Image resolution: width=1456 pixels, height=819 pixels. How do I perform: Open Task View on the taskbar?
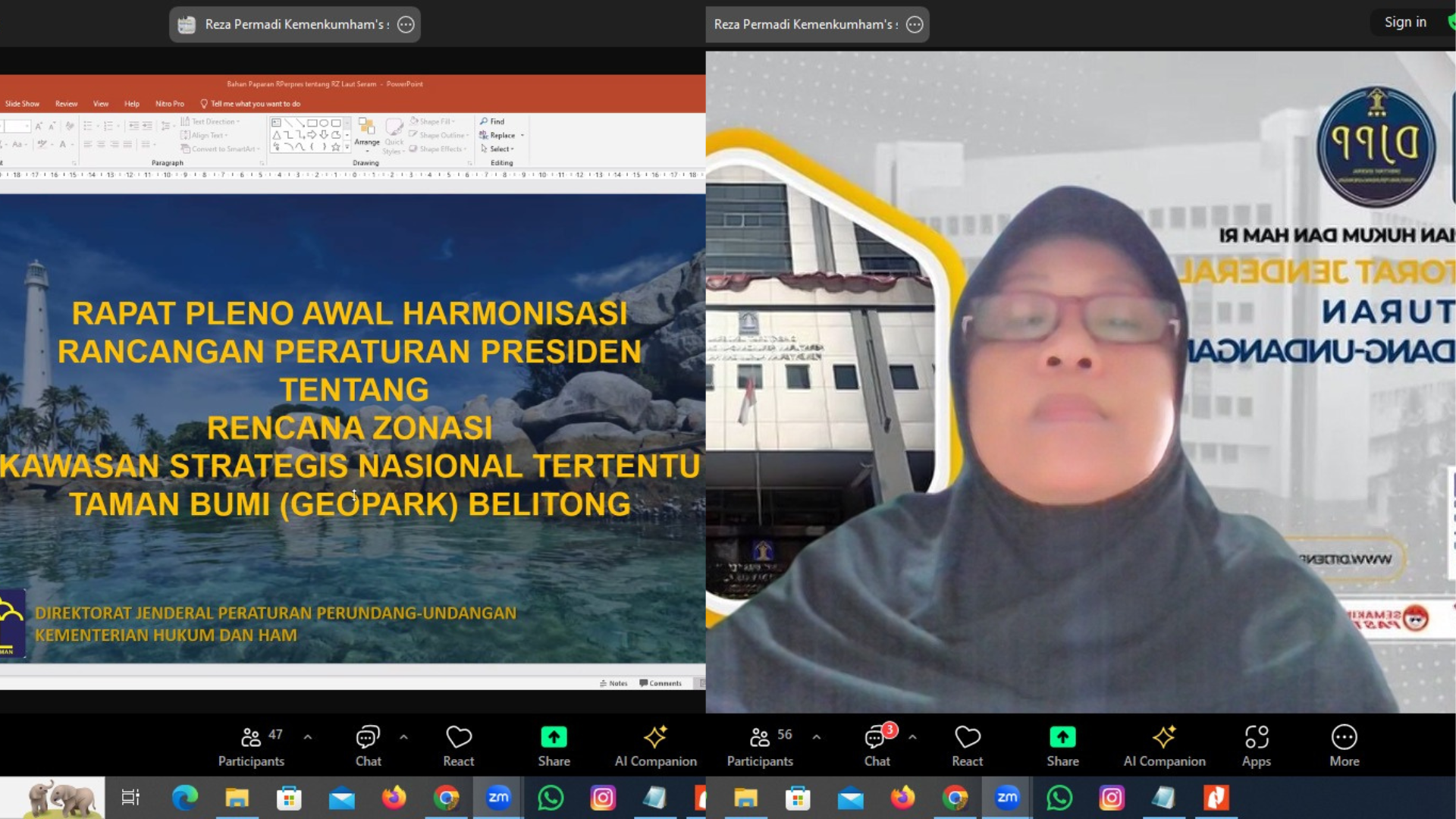coord(130,797)
